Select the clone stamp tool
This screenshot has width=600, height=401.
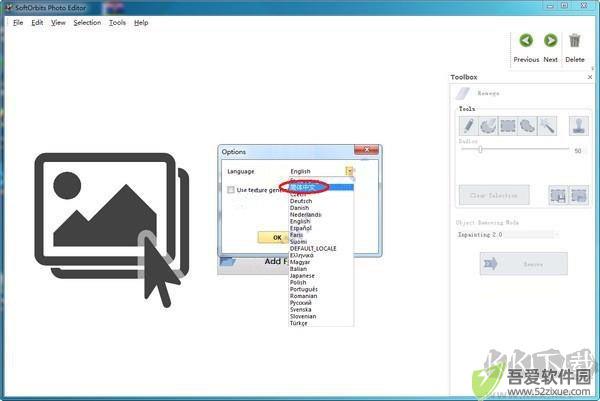[579, 126]
